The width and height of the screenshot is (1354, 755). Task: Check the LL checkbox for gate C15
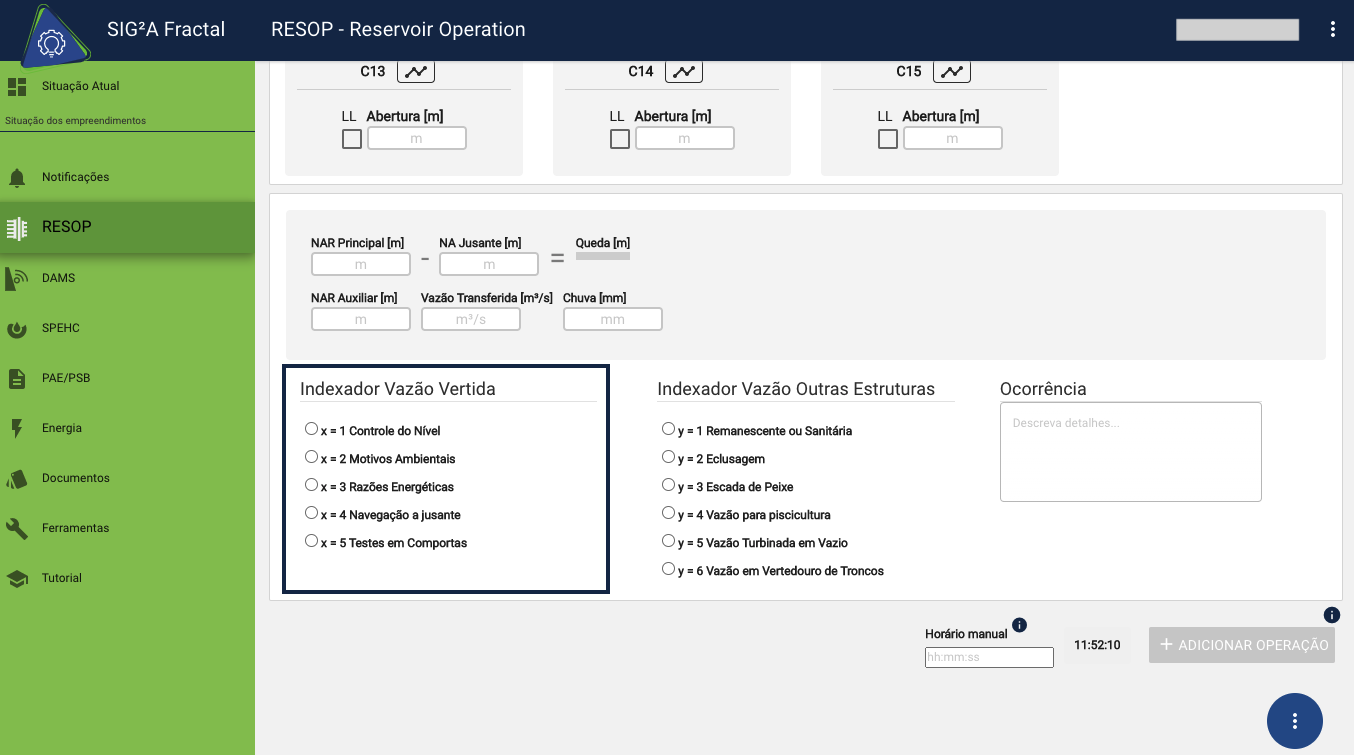tap(888, 139)
